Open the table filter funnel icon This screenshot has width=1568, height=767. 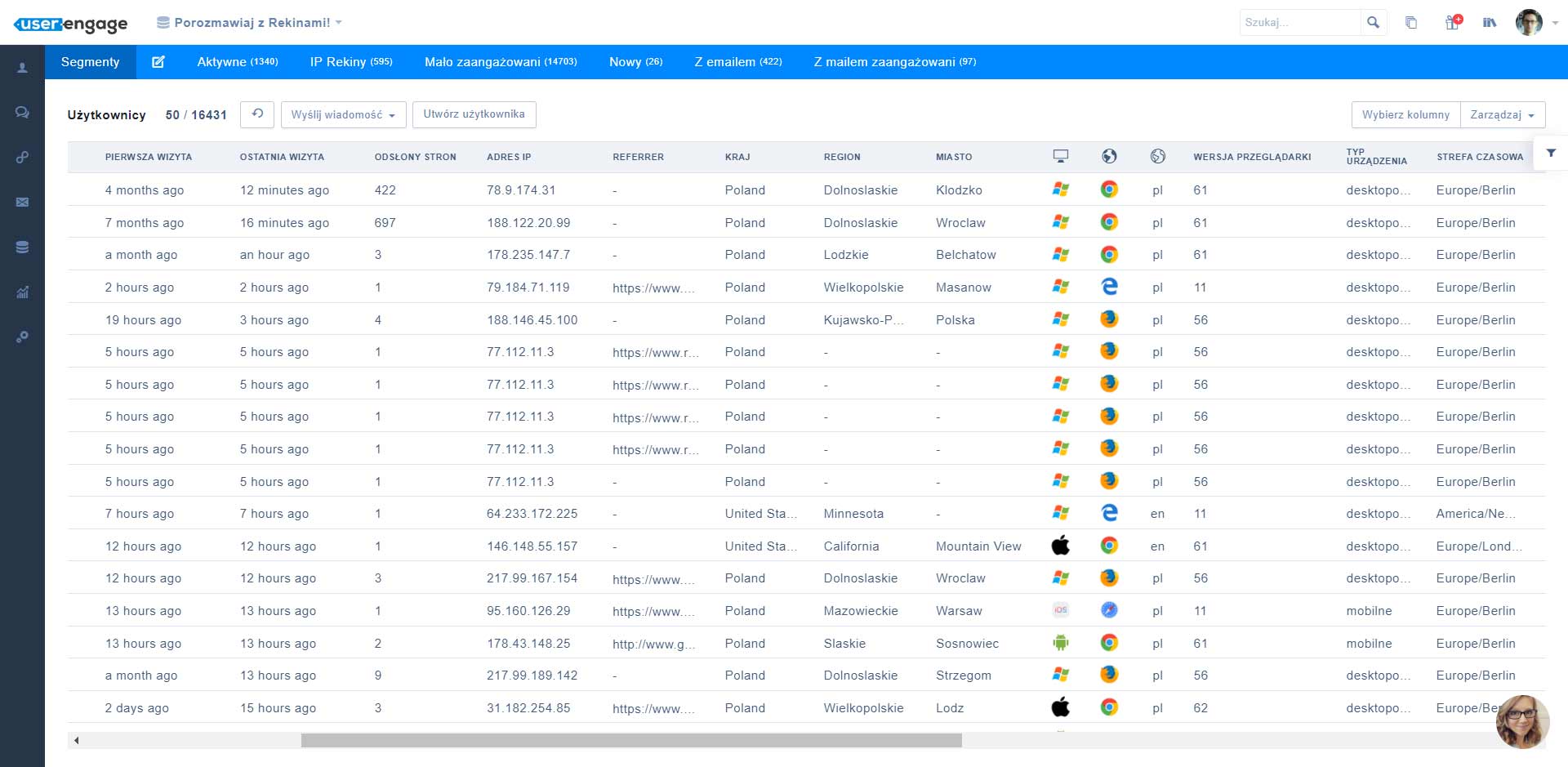1551,153
